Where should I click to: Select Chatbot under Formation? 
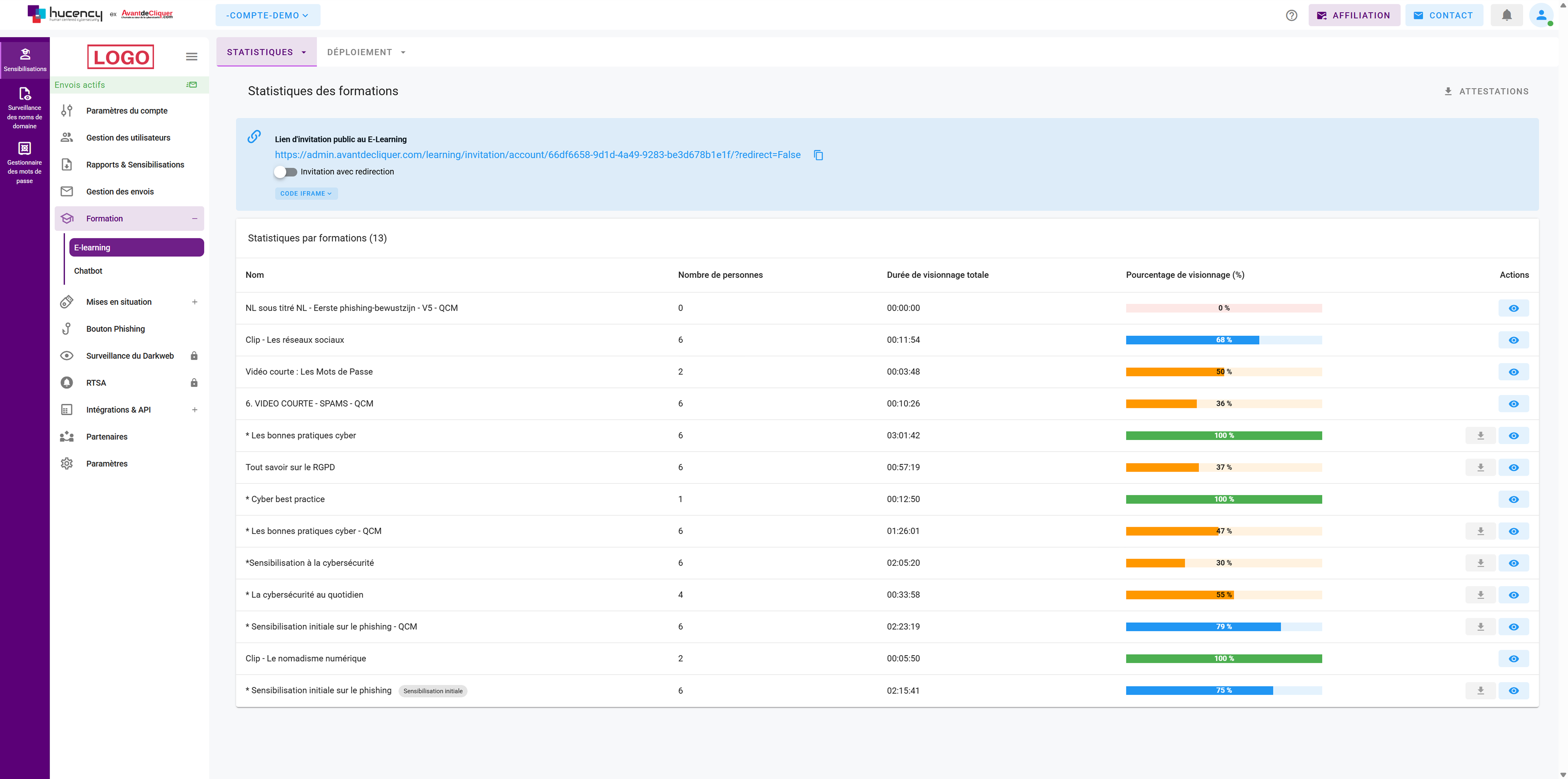point(88,271)
